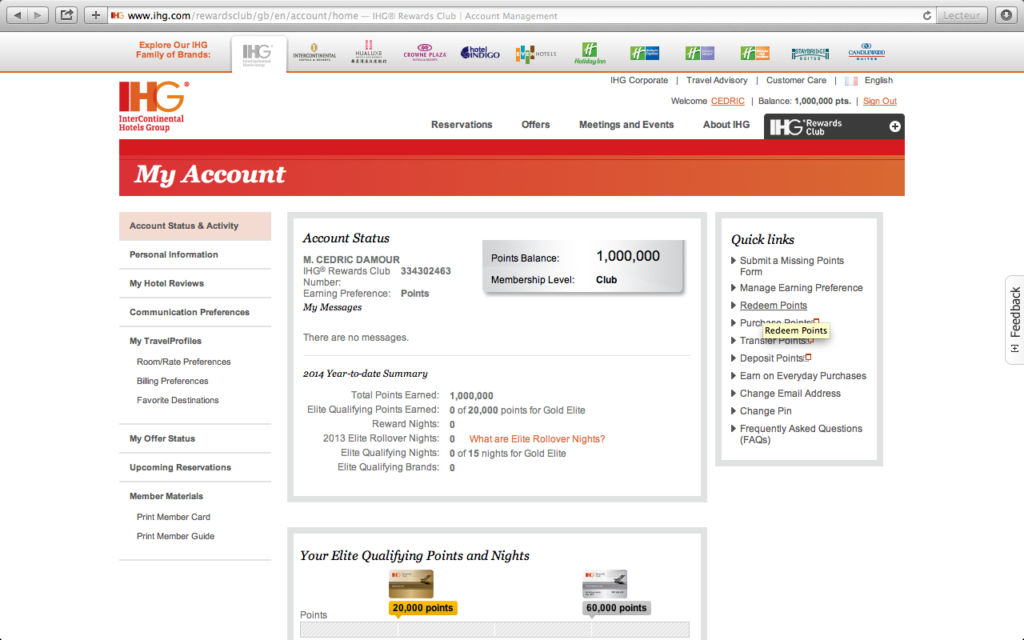
Task: Open the Staybridge Suites brand logo
Action: (x=810, y=54)
